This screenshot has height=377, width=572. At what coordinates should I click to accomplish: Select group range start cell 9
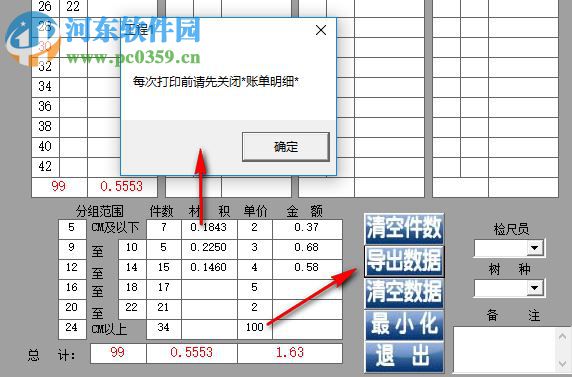[72, 249]
